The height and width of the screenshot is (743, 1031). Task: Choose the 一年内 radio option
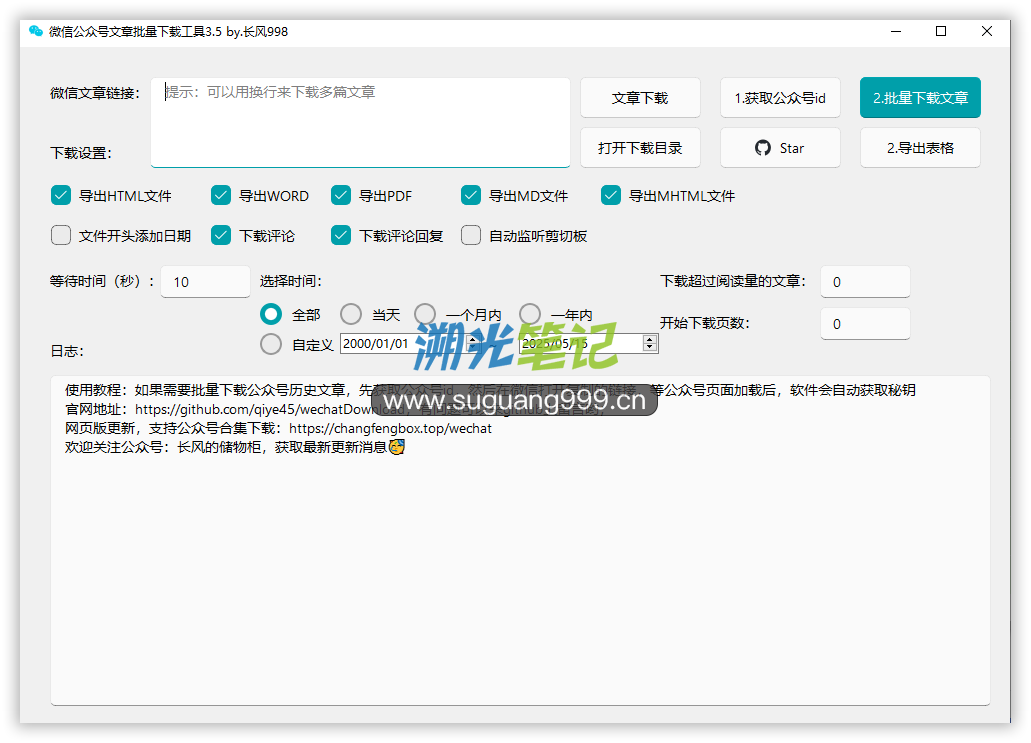[x=530, y=314]
